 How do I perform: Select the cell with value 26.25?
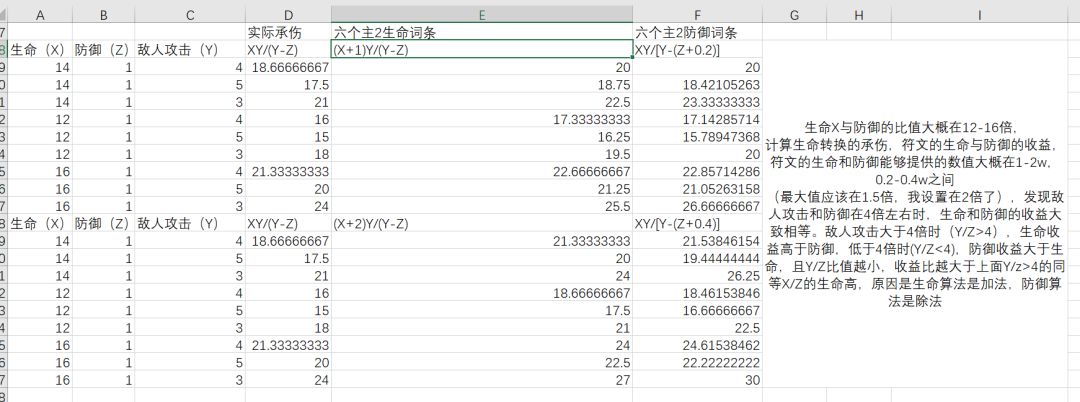697,276
